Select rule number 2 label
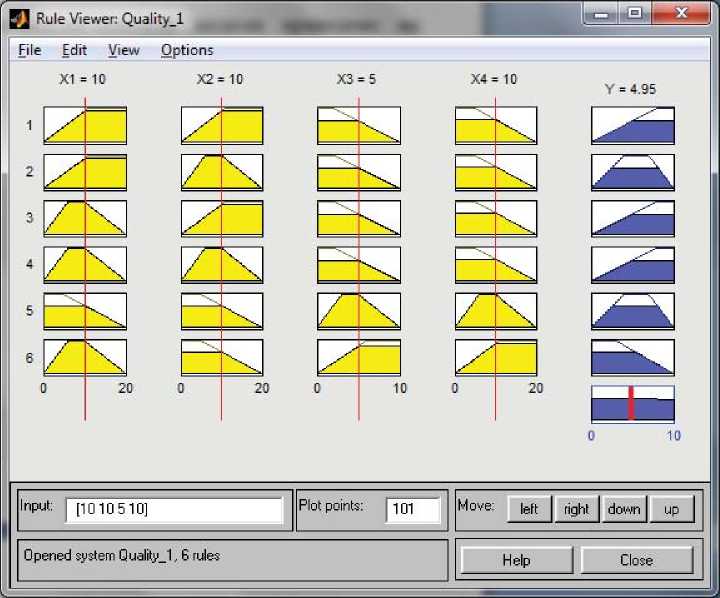This screenshot has height=598, width=720. point(29,172)
